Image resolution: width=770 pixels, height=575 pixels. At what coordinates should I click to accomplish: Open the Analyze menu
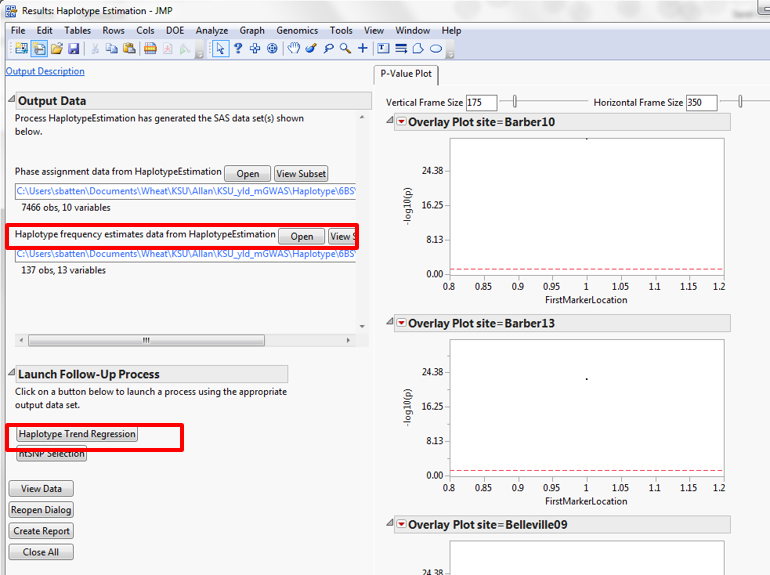point(212,30)
